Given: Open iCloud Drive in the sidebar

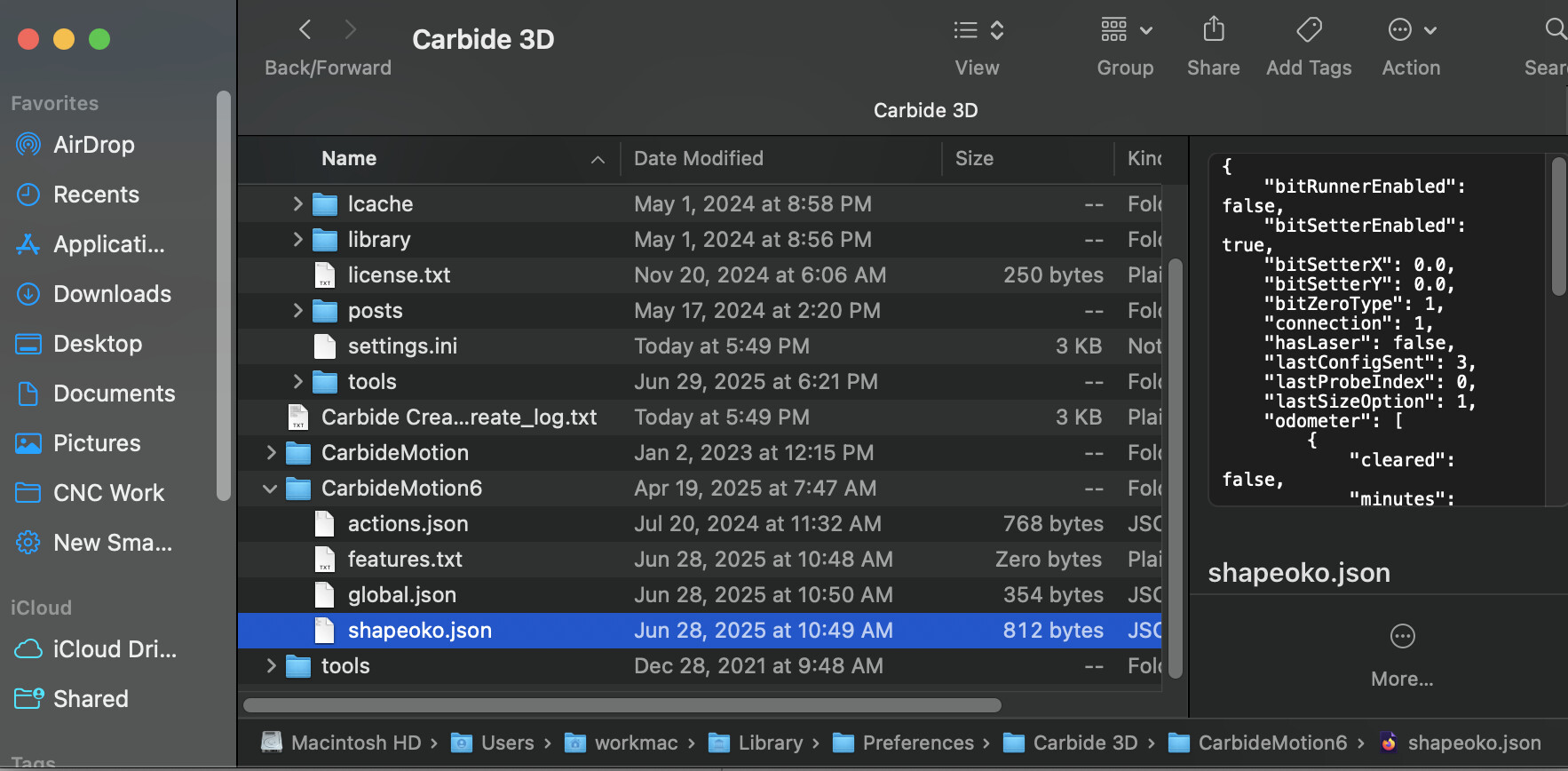Looking at the screenshot, I should (x=96, y=649).
